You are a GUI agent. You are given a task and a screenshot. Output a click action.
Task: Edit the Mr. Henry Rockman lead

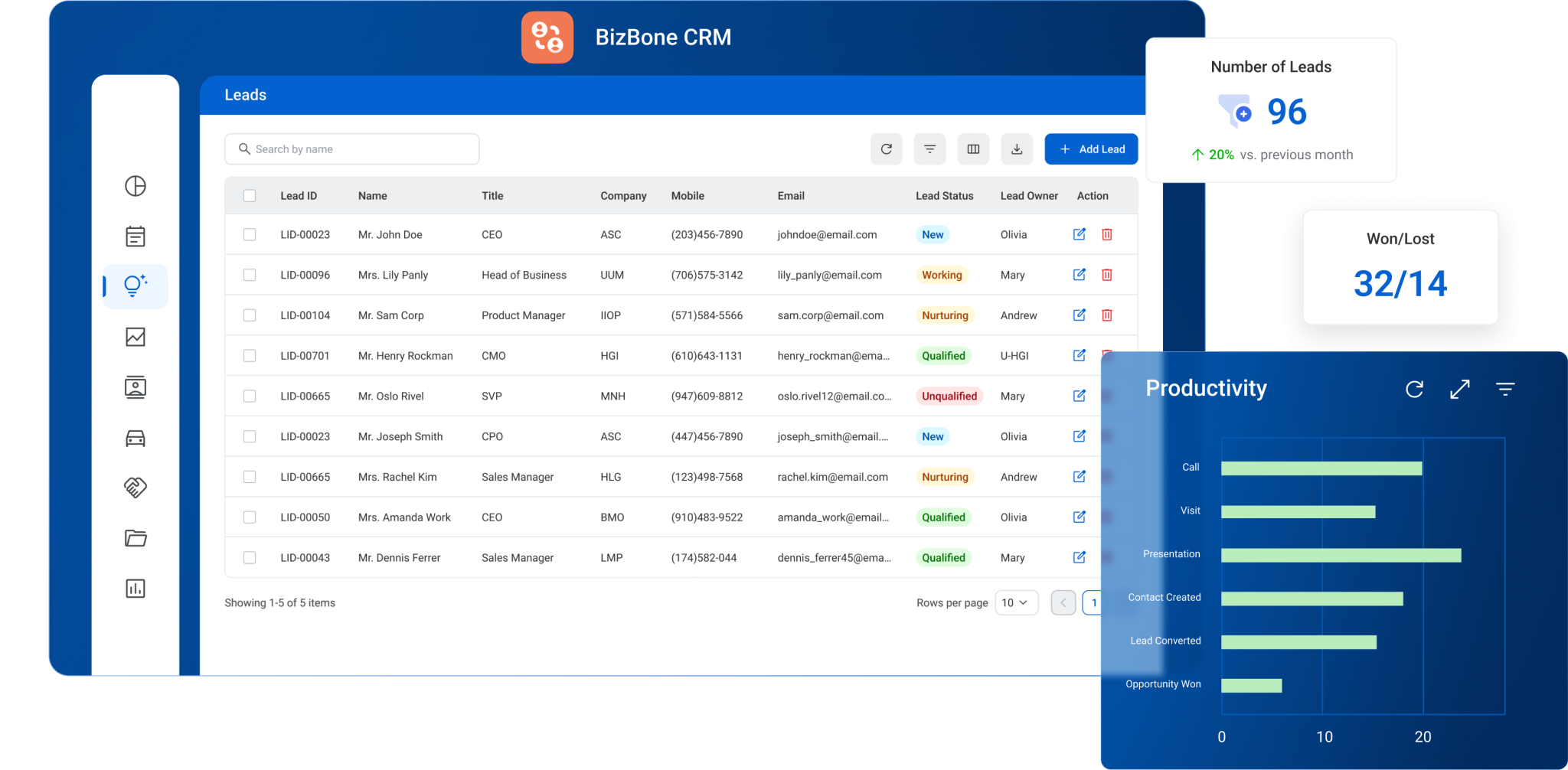coord(1080,355)
